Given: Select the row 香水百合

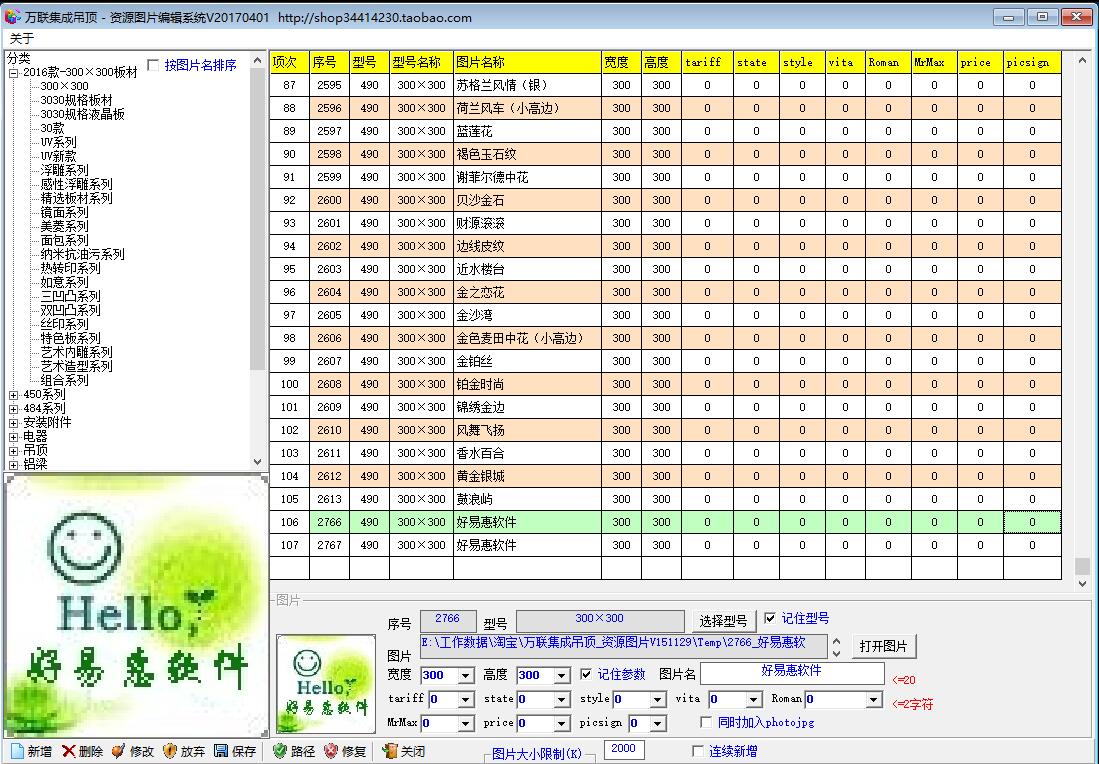Looking at the screenshot, I should [665, 453].
